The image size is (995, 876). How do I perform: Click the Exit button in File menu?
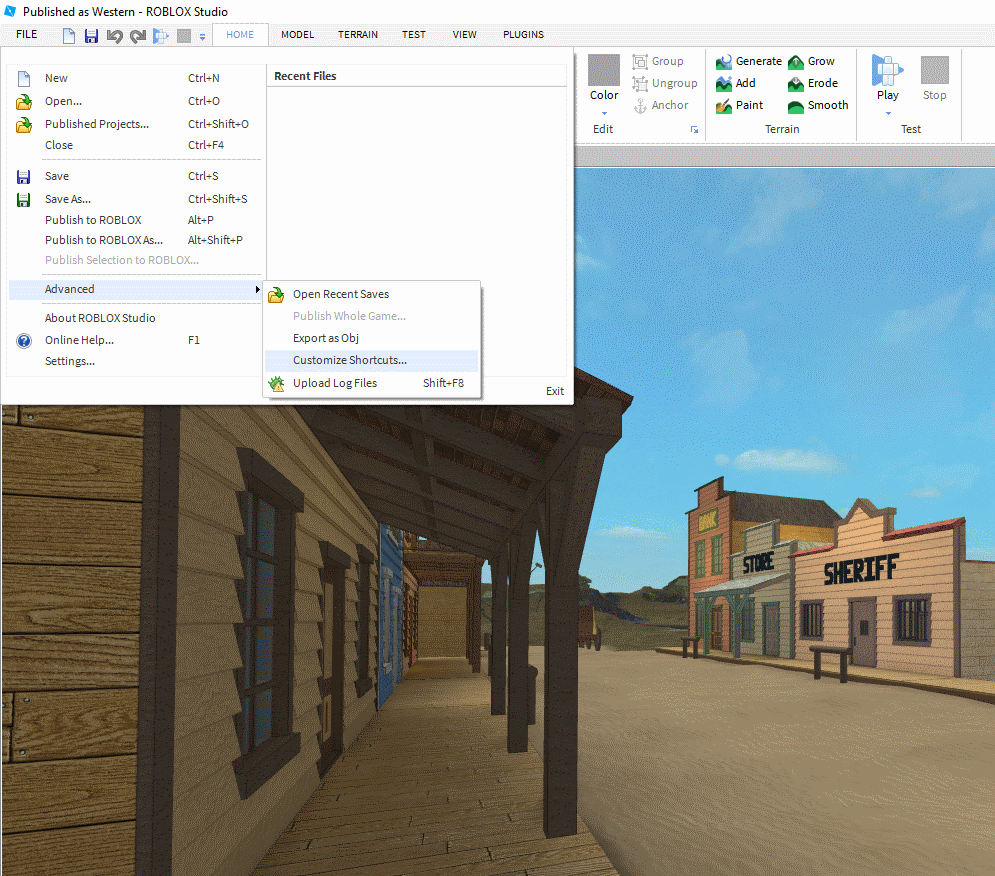click(x=555, y=391)
